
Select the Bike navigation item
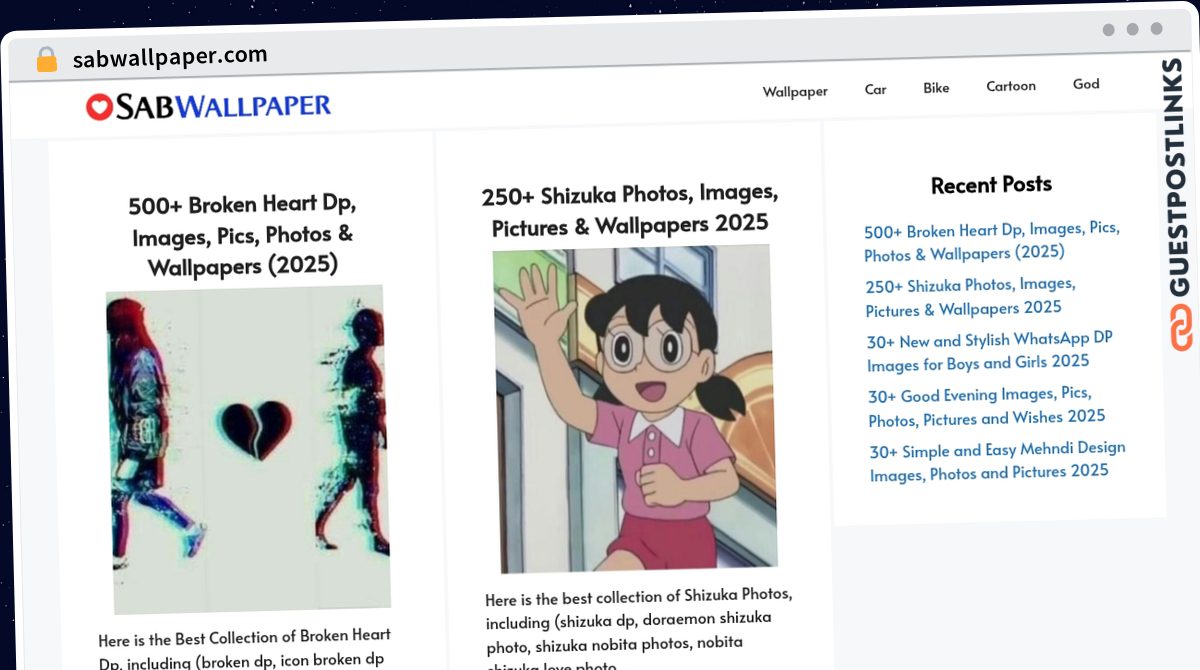tap(936, 88)
